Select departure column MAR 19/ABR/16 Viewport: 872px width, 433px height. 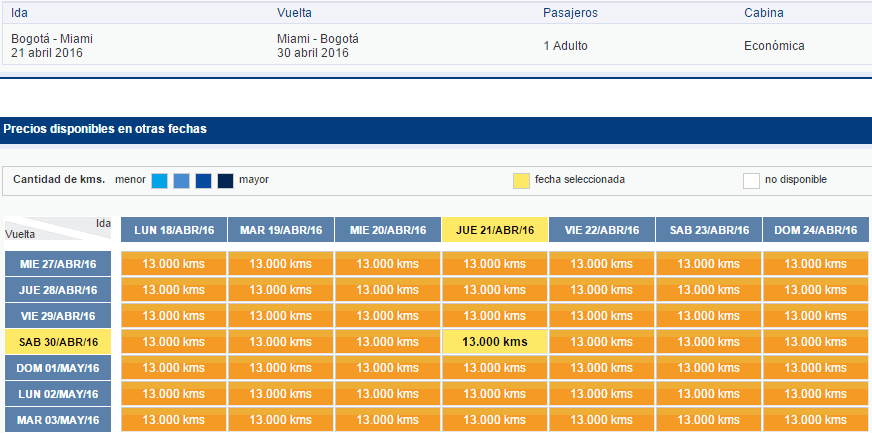click(281, 230)
